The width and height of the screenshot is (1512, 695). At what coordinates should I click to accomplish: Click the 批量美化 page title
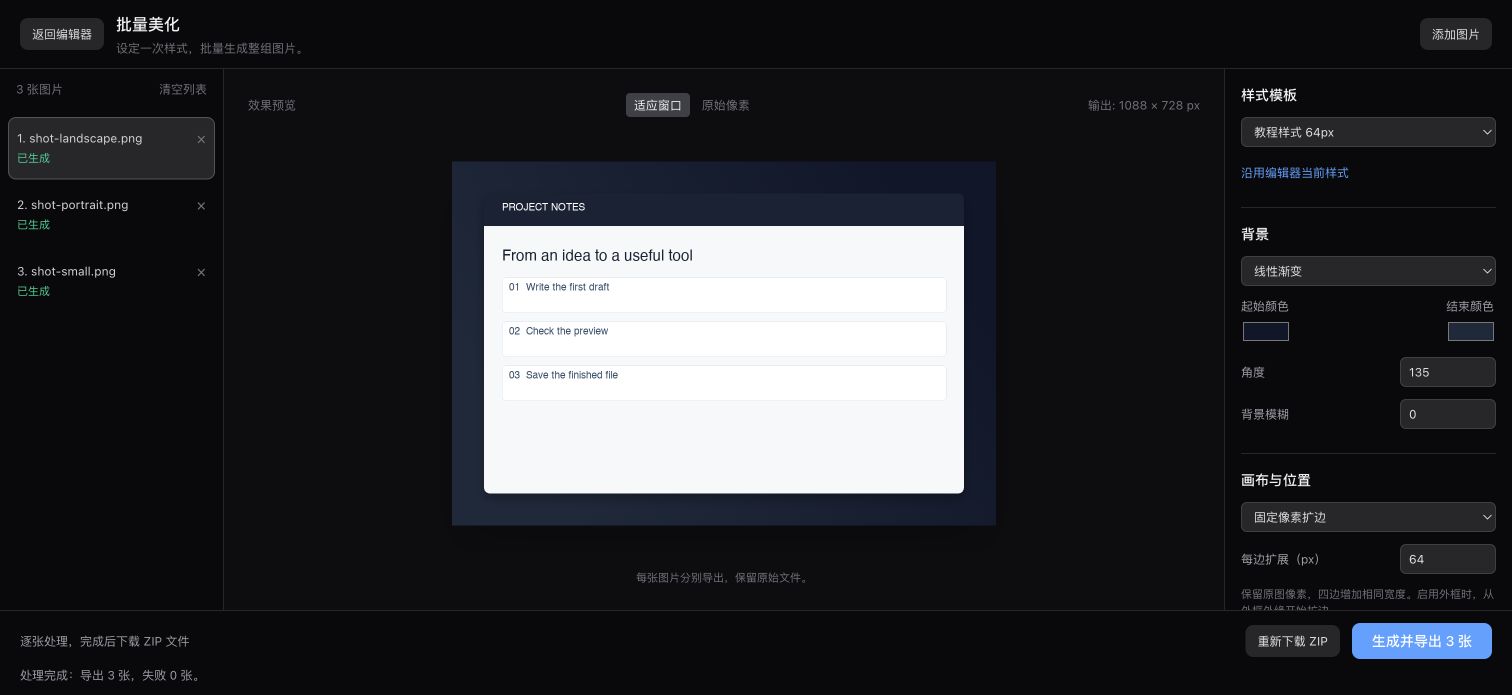(148, 25)
